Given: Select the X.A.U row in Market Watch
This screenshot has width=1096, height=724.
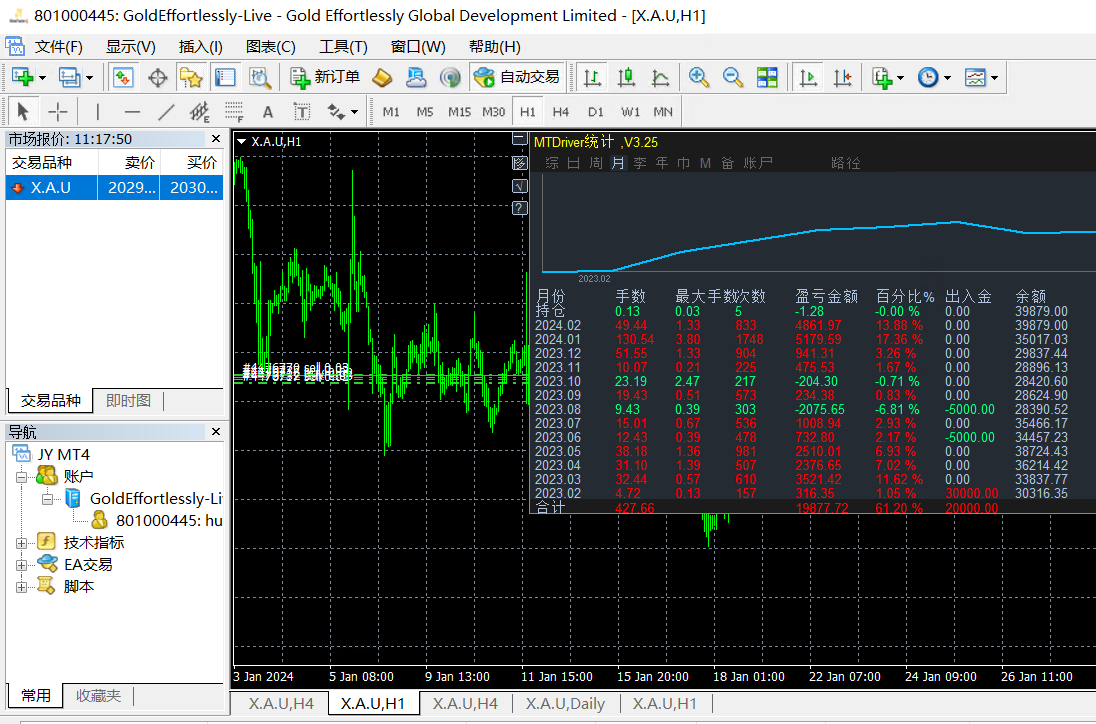Looking at the screenshot, I should 114,187.
